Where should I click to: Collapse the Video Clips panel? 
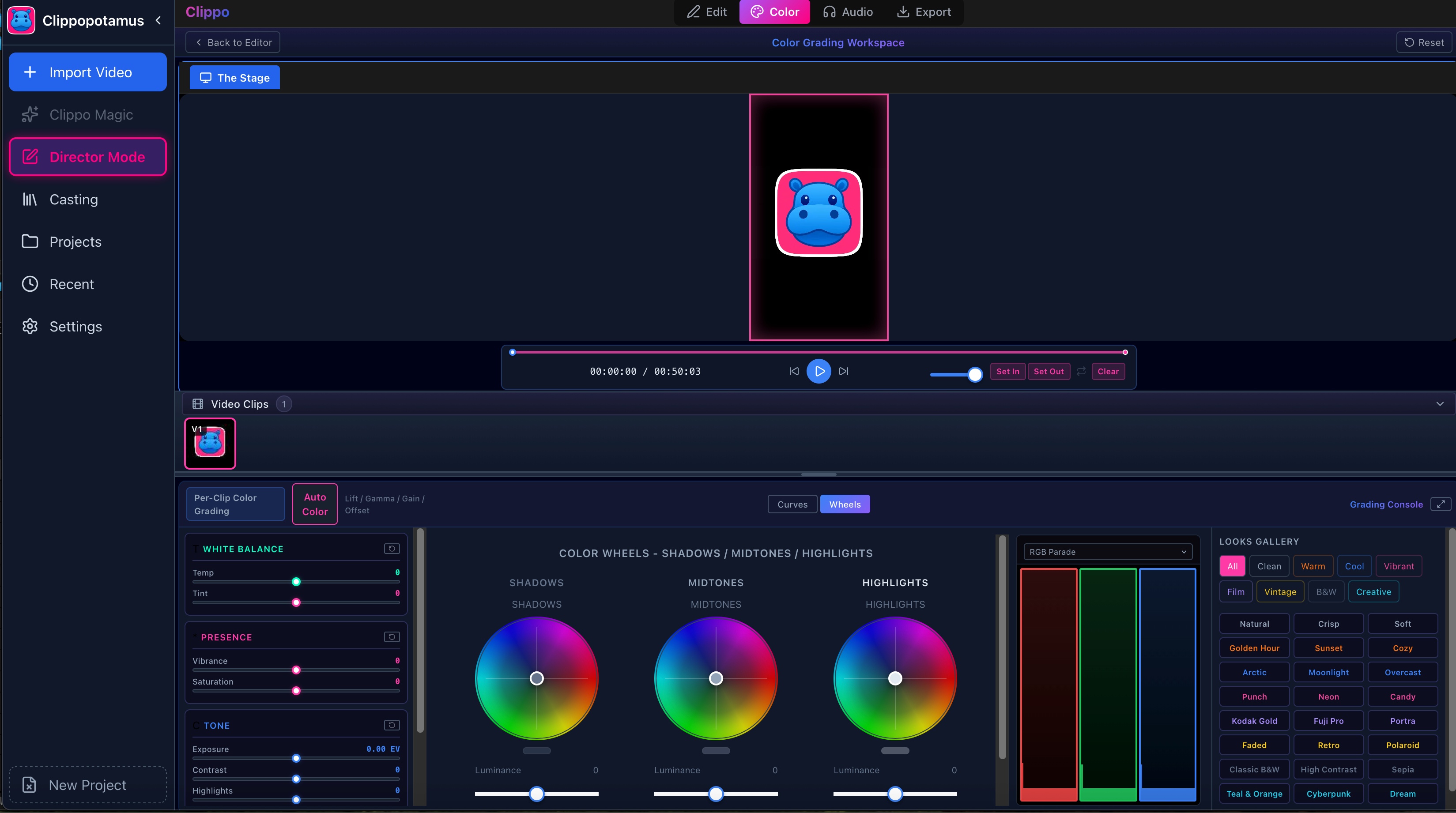tap(1440, 404)
